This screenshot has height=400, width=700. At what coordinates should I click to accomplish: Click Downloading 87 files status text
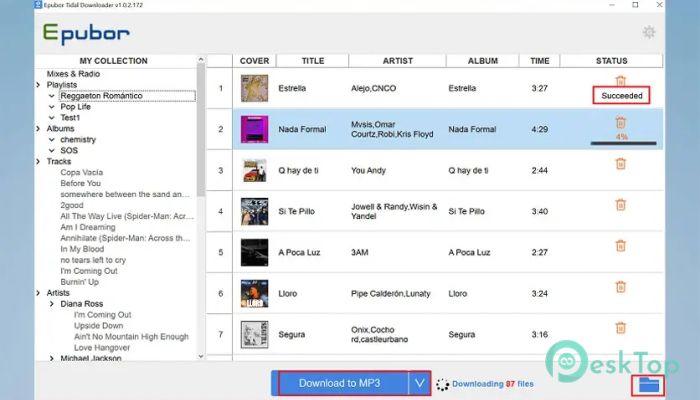(x=492, y=384)
